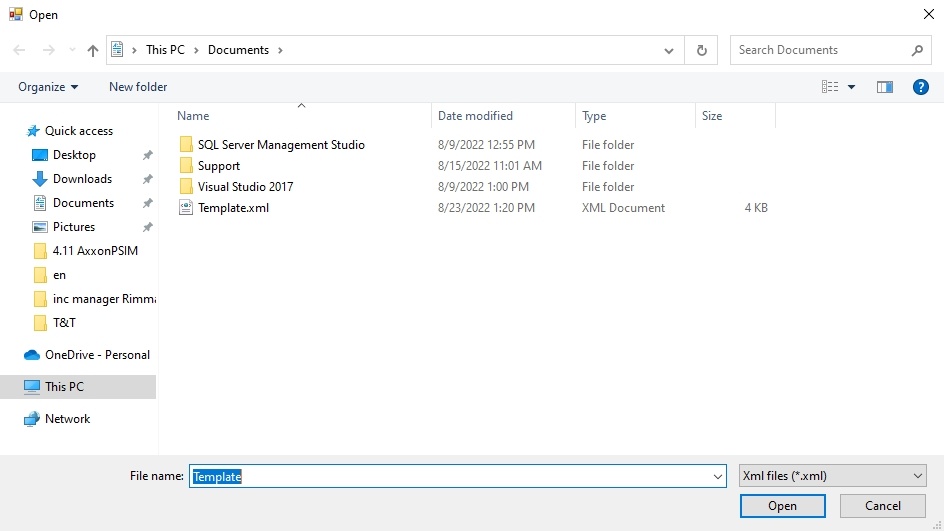Sort by the Date modified column header
This screenshot has width=944, height=531.
coord(475,116)
